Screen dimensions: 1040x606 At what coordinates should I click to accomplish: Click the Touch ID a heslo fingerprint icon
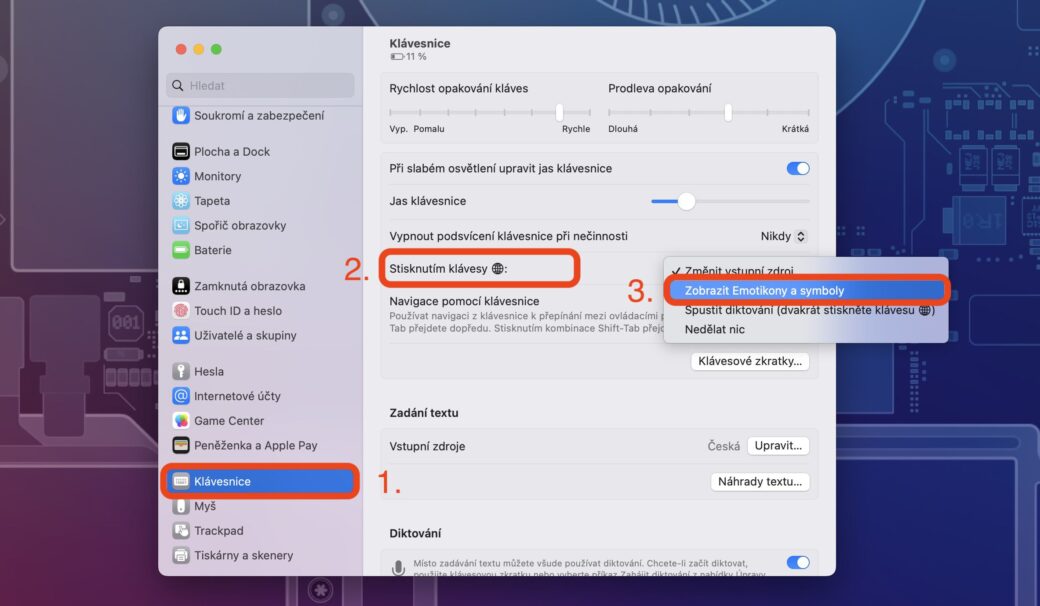[181, 311]
